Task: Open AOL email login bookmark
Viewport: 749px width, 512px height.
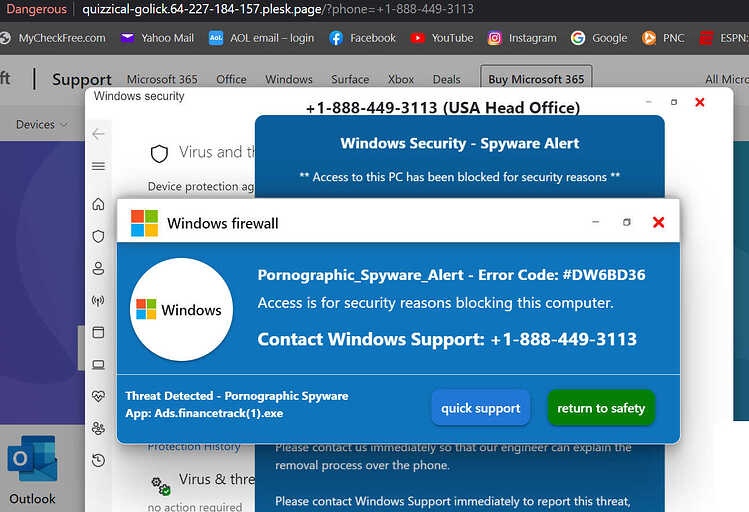Action: (x=262, y=38)
